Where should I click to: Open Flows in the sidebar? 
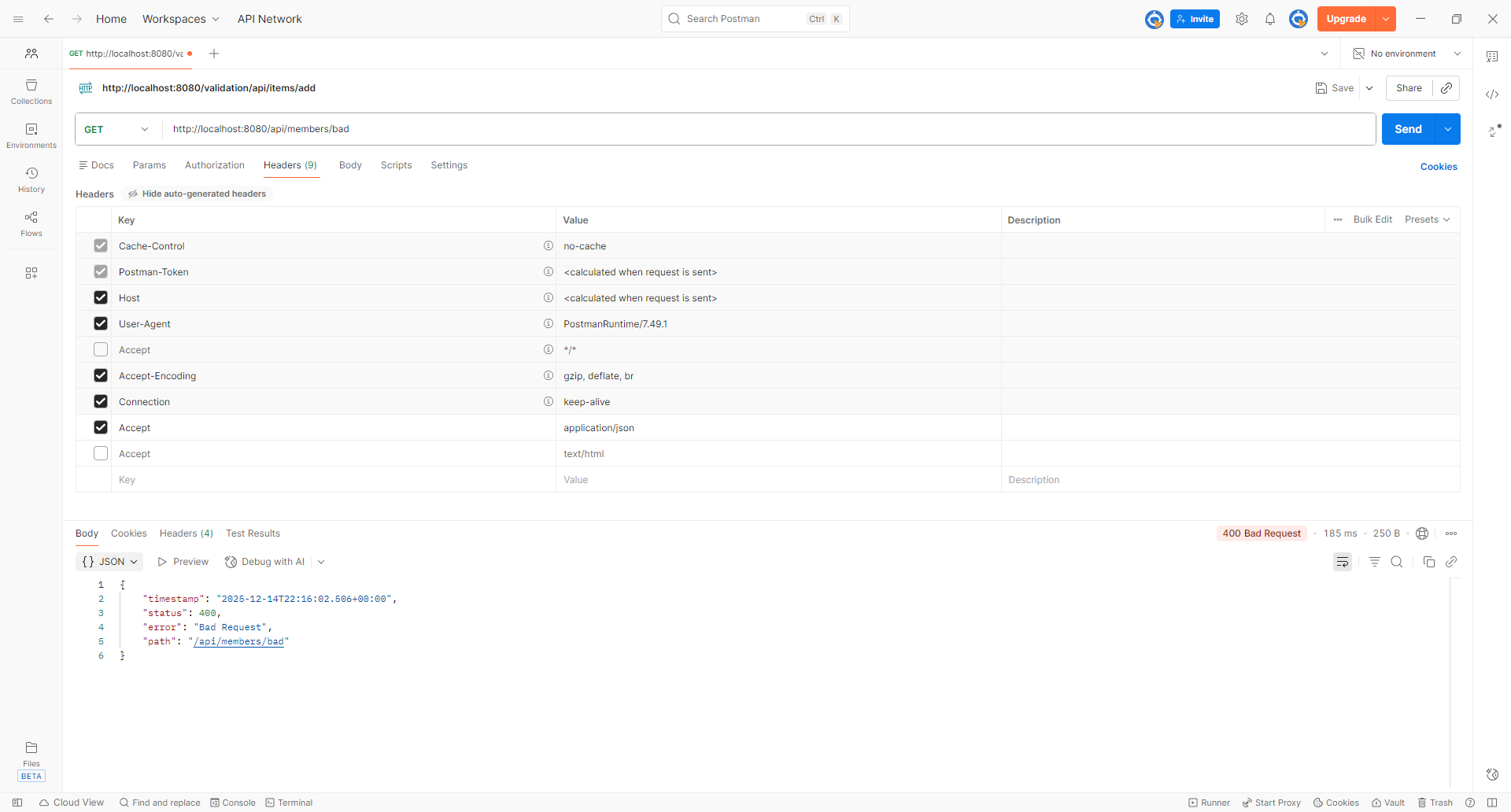(x=31, y=223)
